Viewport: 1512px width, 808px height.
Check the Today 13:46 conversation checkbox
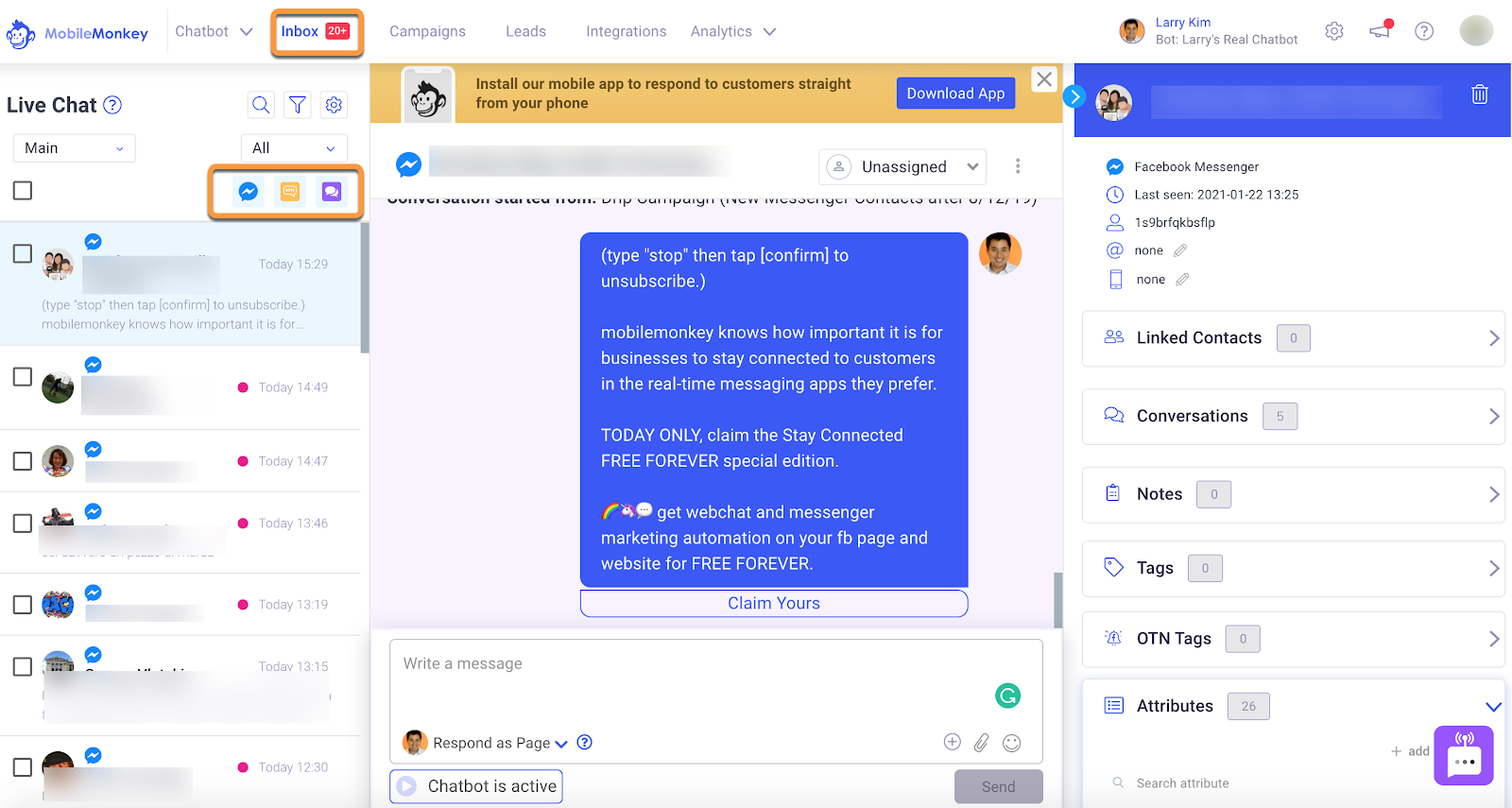23,524
